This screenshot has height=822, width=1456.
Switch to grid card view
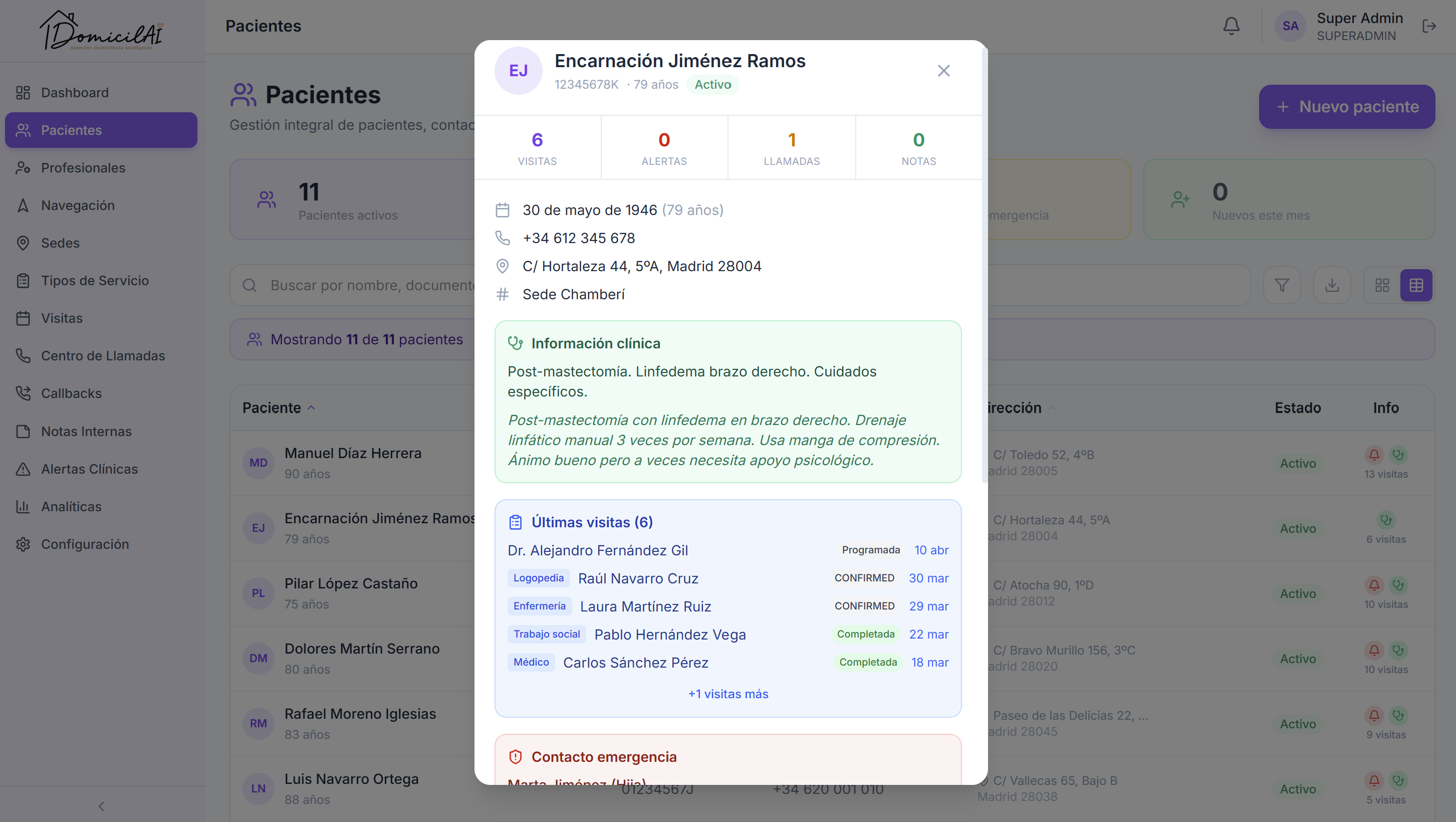tap(1382, 286)
